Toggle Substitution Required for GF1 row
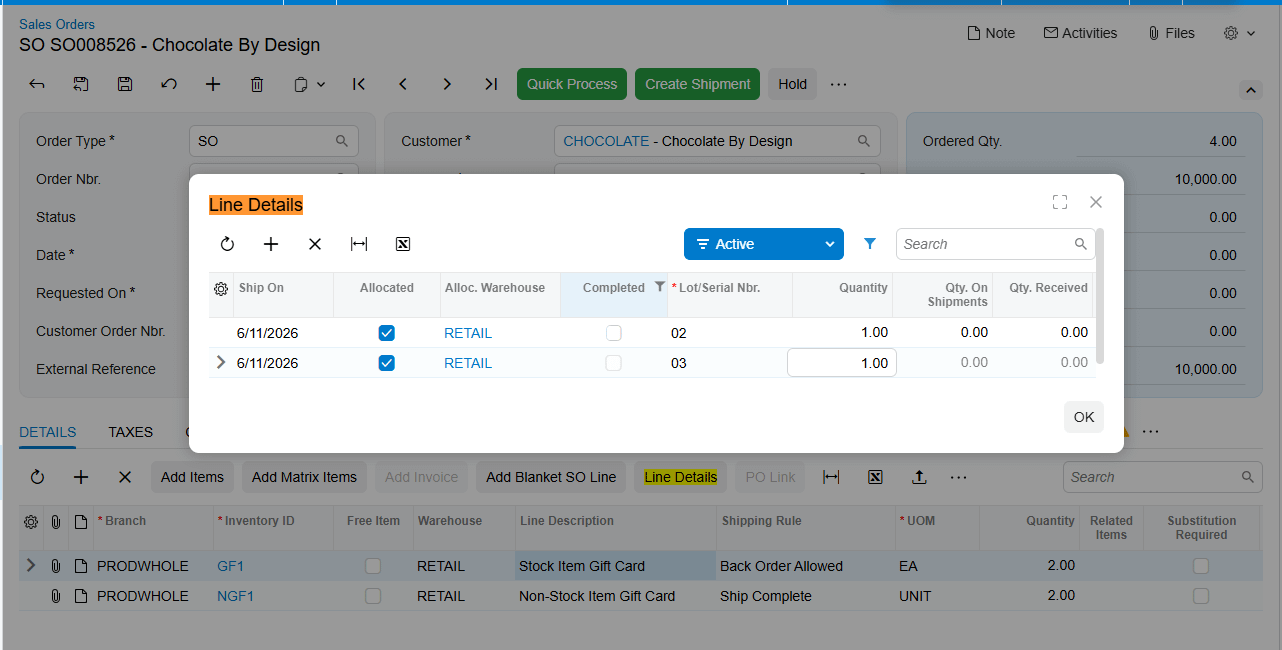 1201,566
